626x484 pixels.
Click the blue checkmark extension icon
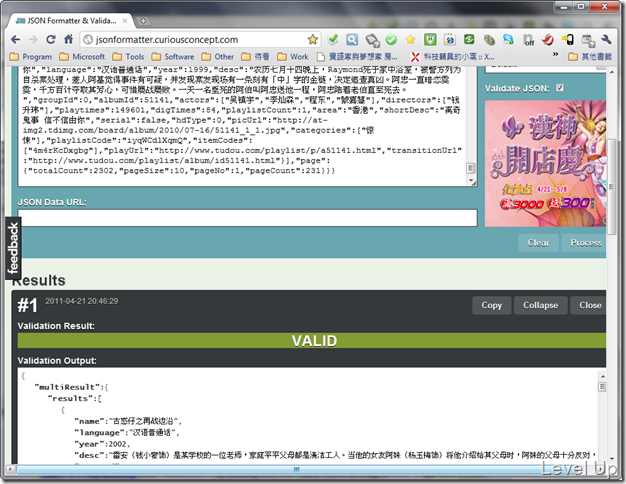click(333, 40)
